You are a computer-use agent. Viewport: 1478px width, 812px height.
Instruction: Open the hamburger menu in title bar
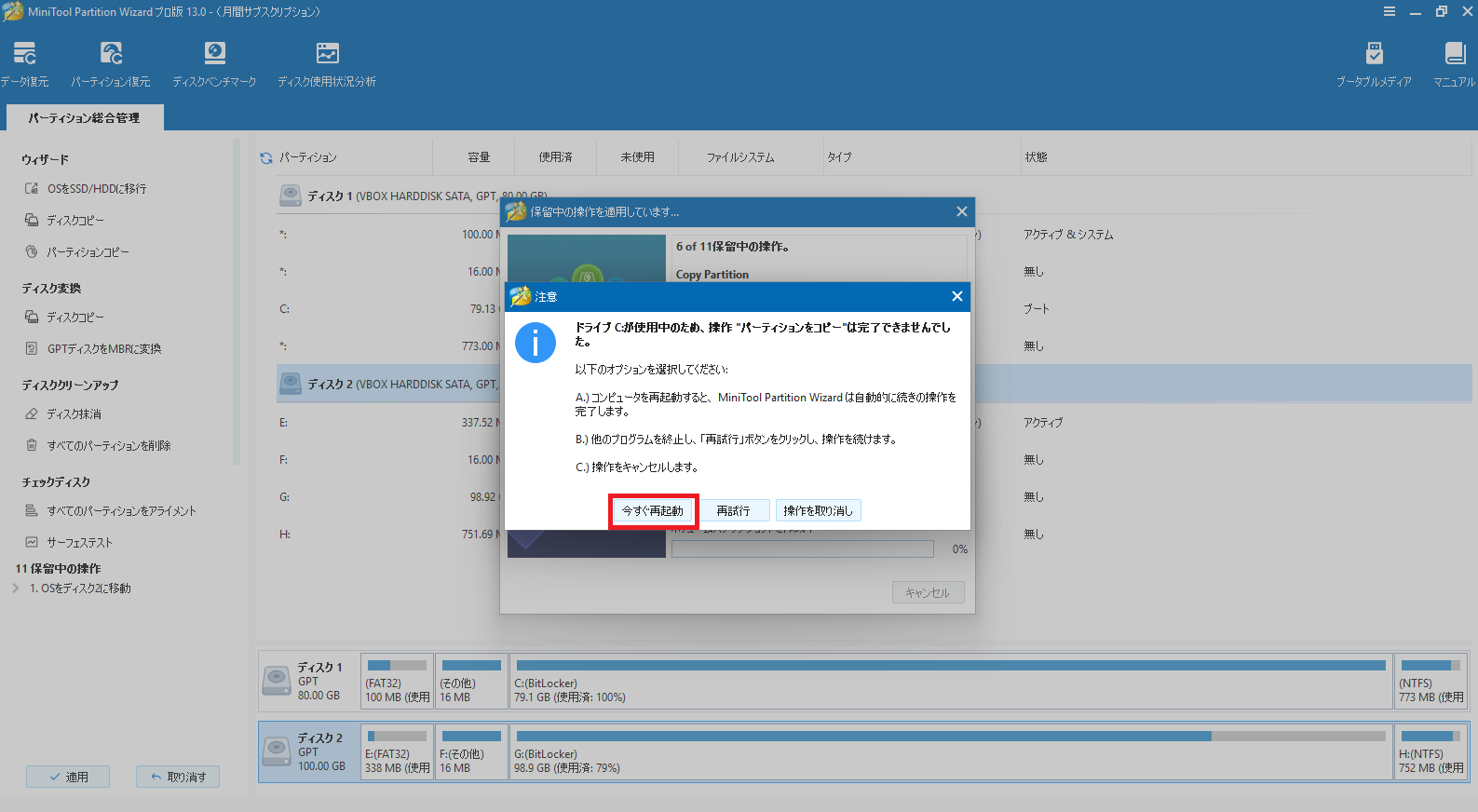tap(1390, 11)
